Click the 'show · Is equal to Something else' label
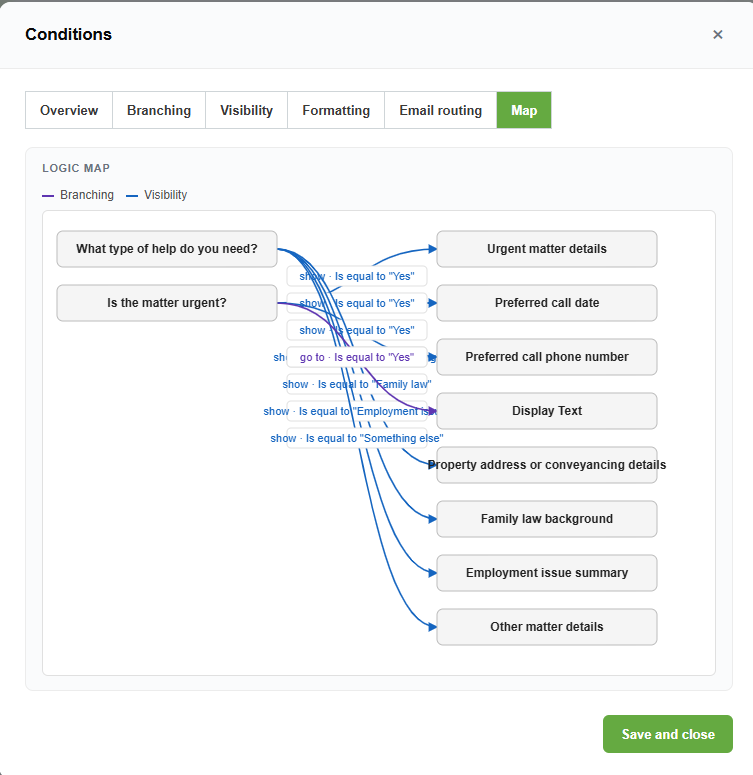This screenshot has width=753, height=775. (x=357, y=438)
